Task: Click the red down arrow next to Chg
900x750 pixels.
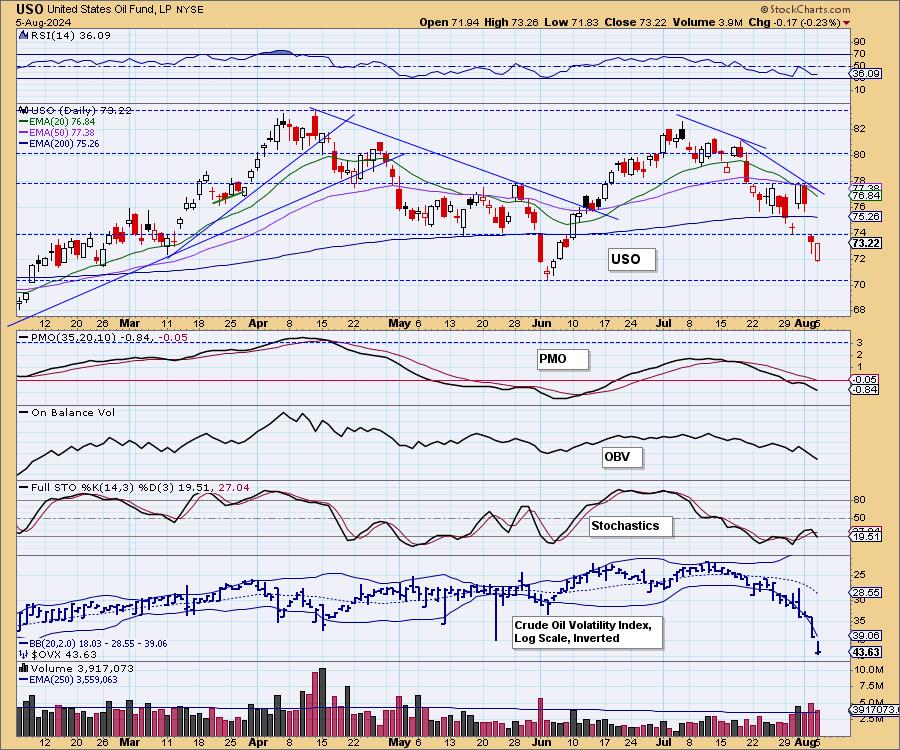Action: pyautogui.click(x=847, y=23)
